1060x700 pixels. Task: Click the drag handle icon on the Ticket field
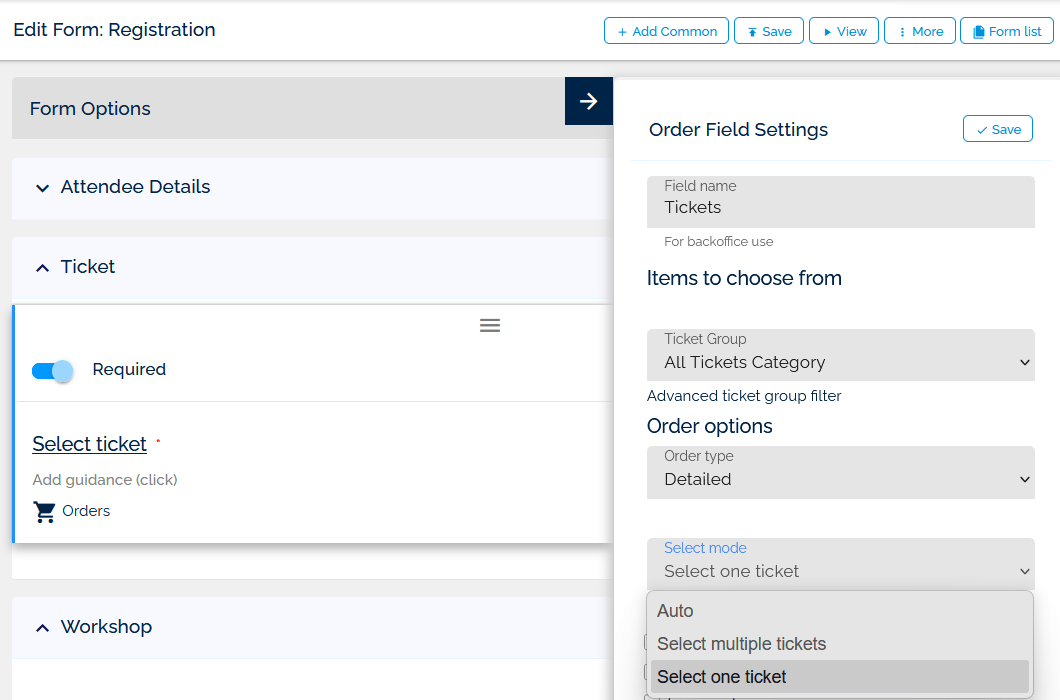click(489, 325)
